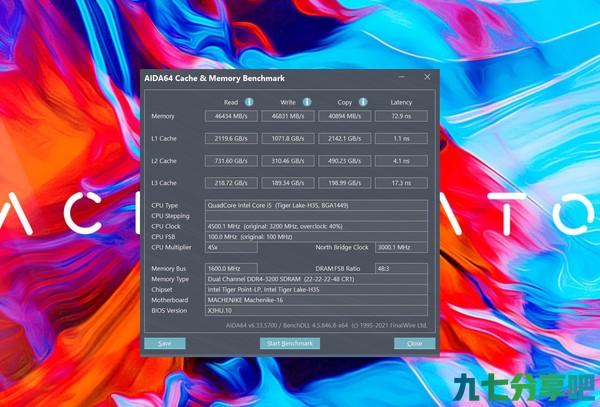
Task: Select L1 Cache read 2119.6 GB/s
Action: pos(231,138)
